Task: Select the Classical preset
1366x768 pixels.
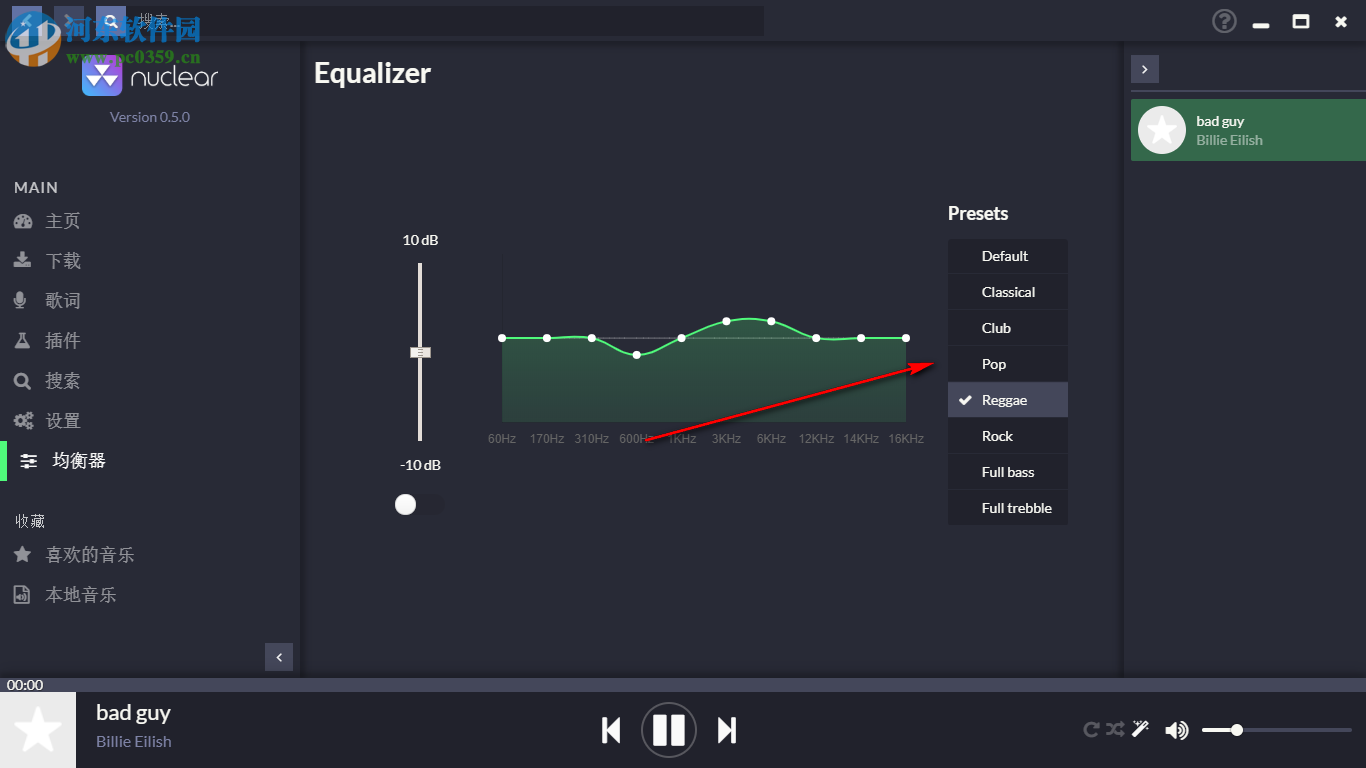Action: pos(1008,292)
